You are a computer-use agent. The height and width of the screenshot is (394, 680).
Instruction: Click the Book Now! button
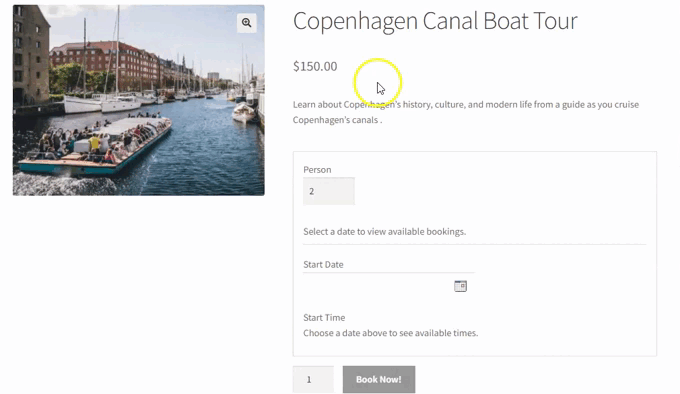click(379, 380)
